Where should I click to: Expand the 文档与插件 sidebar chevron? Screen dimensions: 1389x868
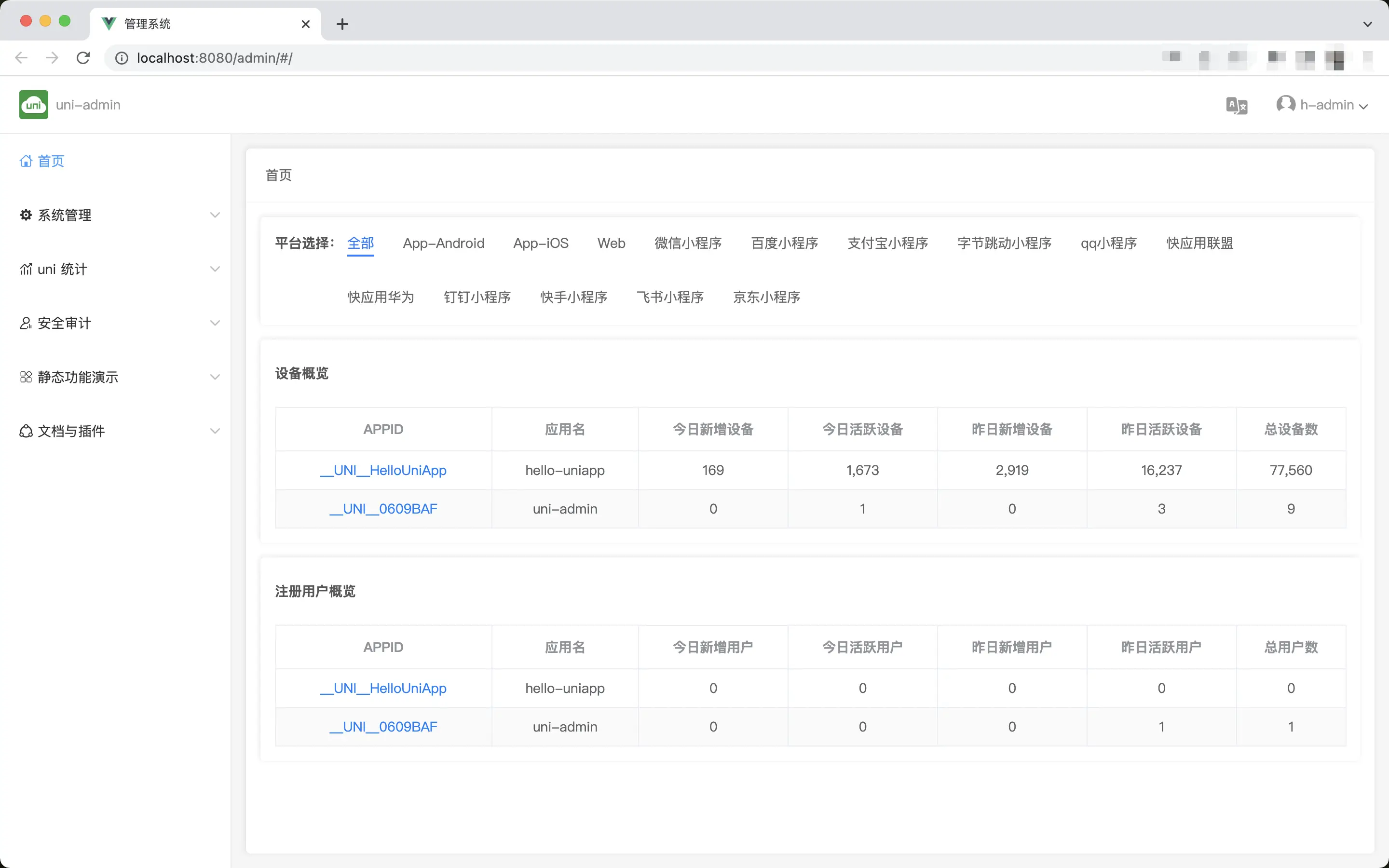pos(215,431)
